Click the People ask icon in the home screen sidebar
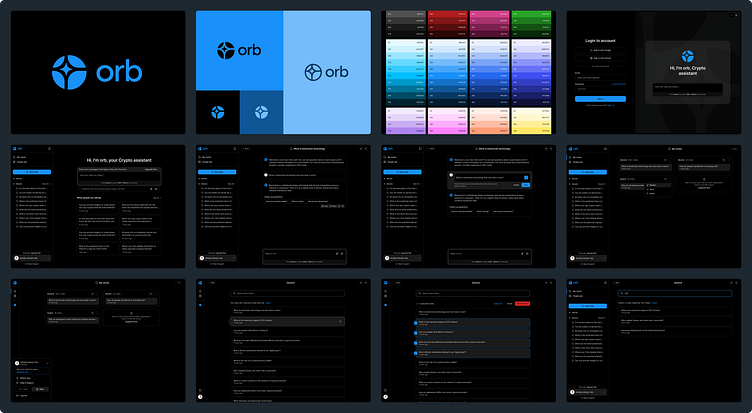This screenshot has width=752, height=413. click(x=14, y=162)
